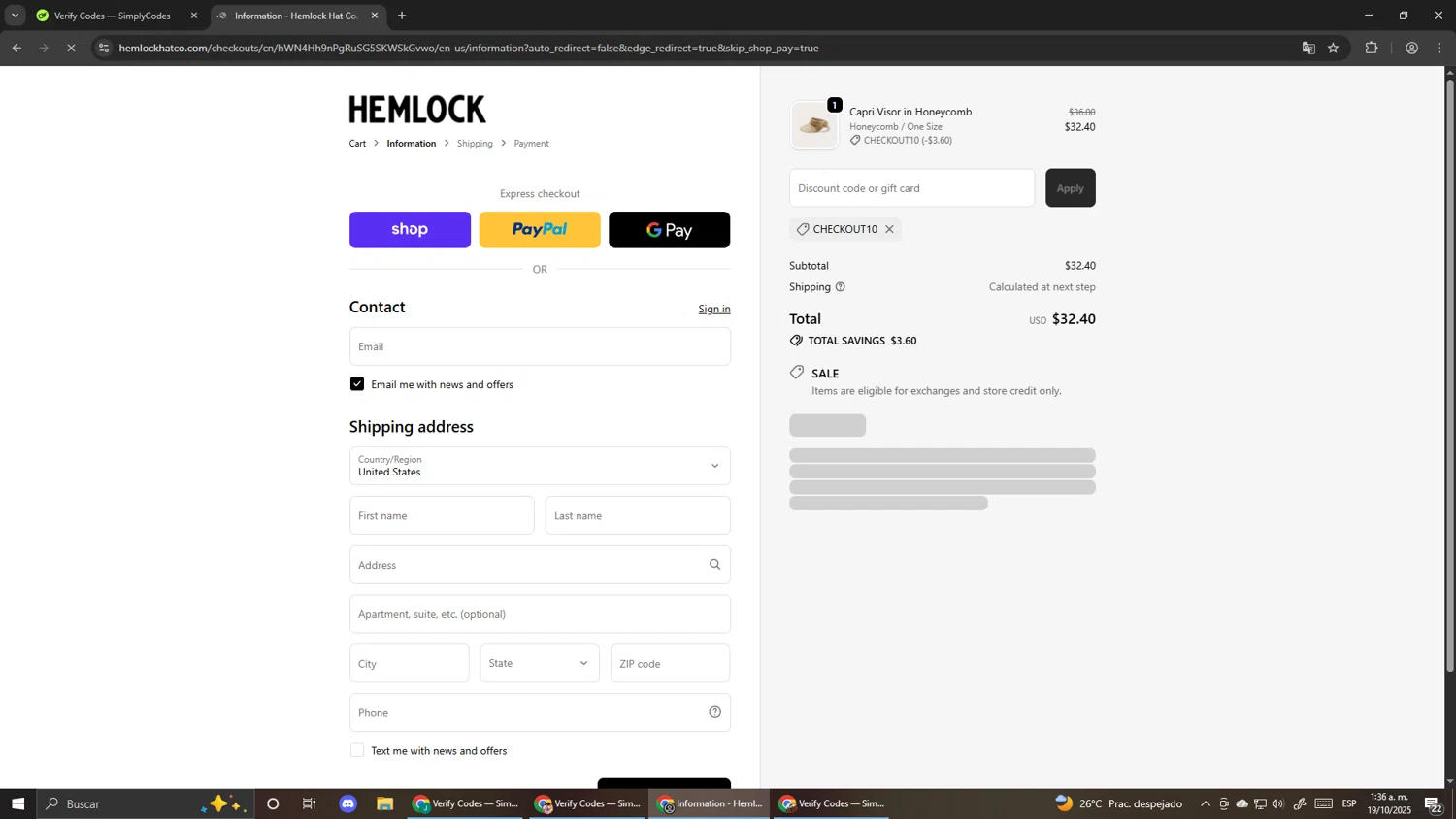Open the Chrome three-dot menu
1456x819 pixels.
(x=1440, y=48)
